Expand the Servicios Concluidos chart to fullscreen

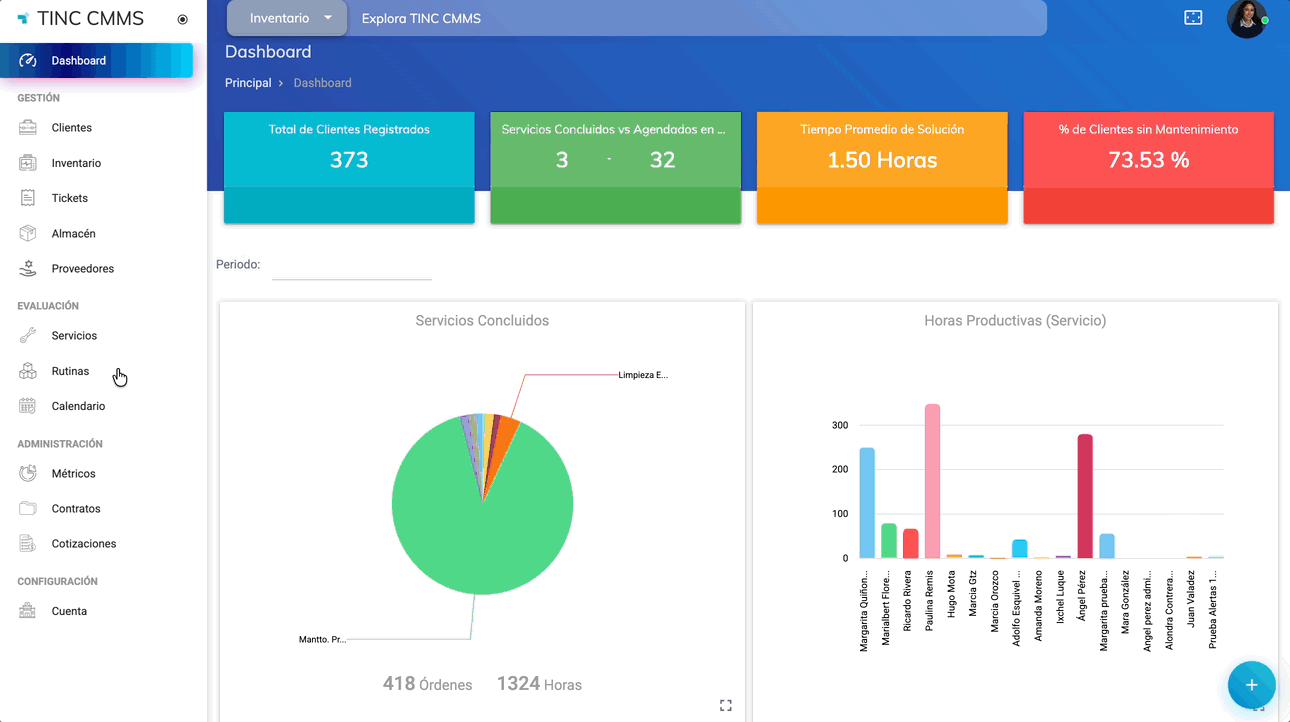tap(726, 705)
